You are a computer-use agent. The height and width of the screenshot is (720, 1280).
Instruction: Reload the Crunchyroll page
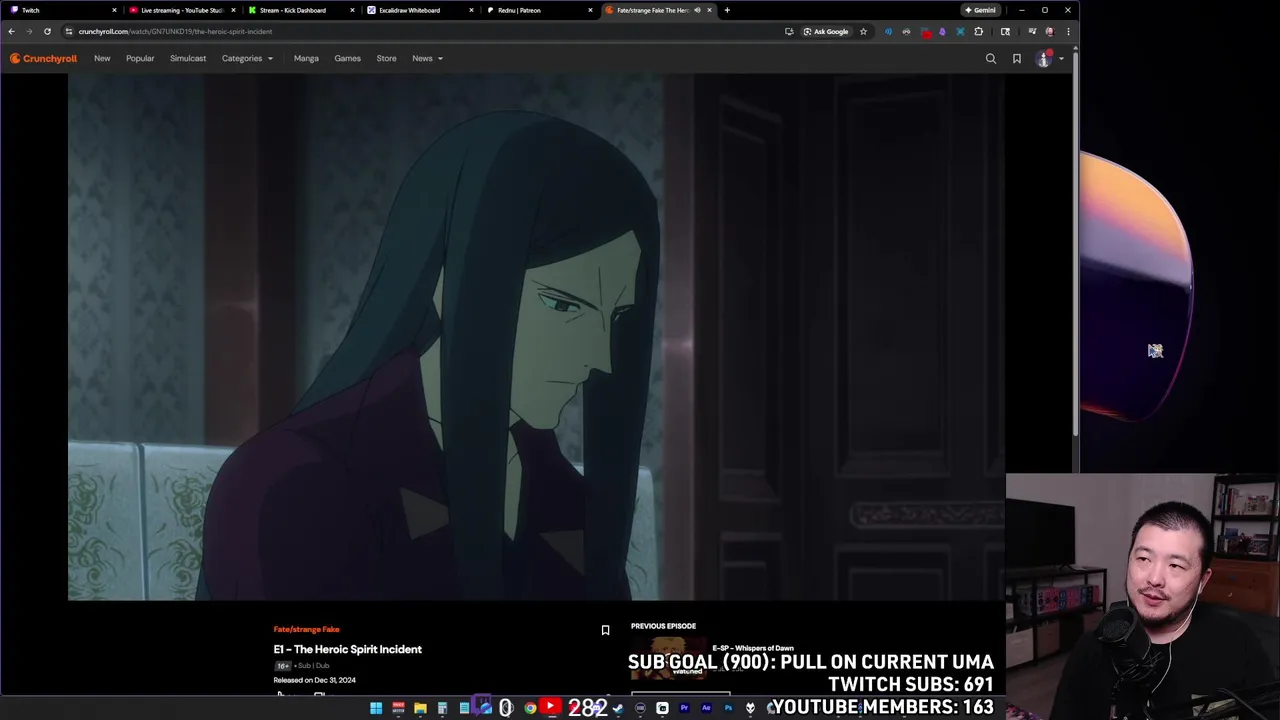[47, 31]
